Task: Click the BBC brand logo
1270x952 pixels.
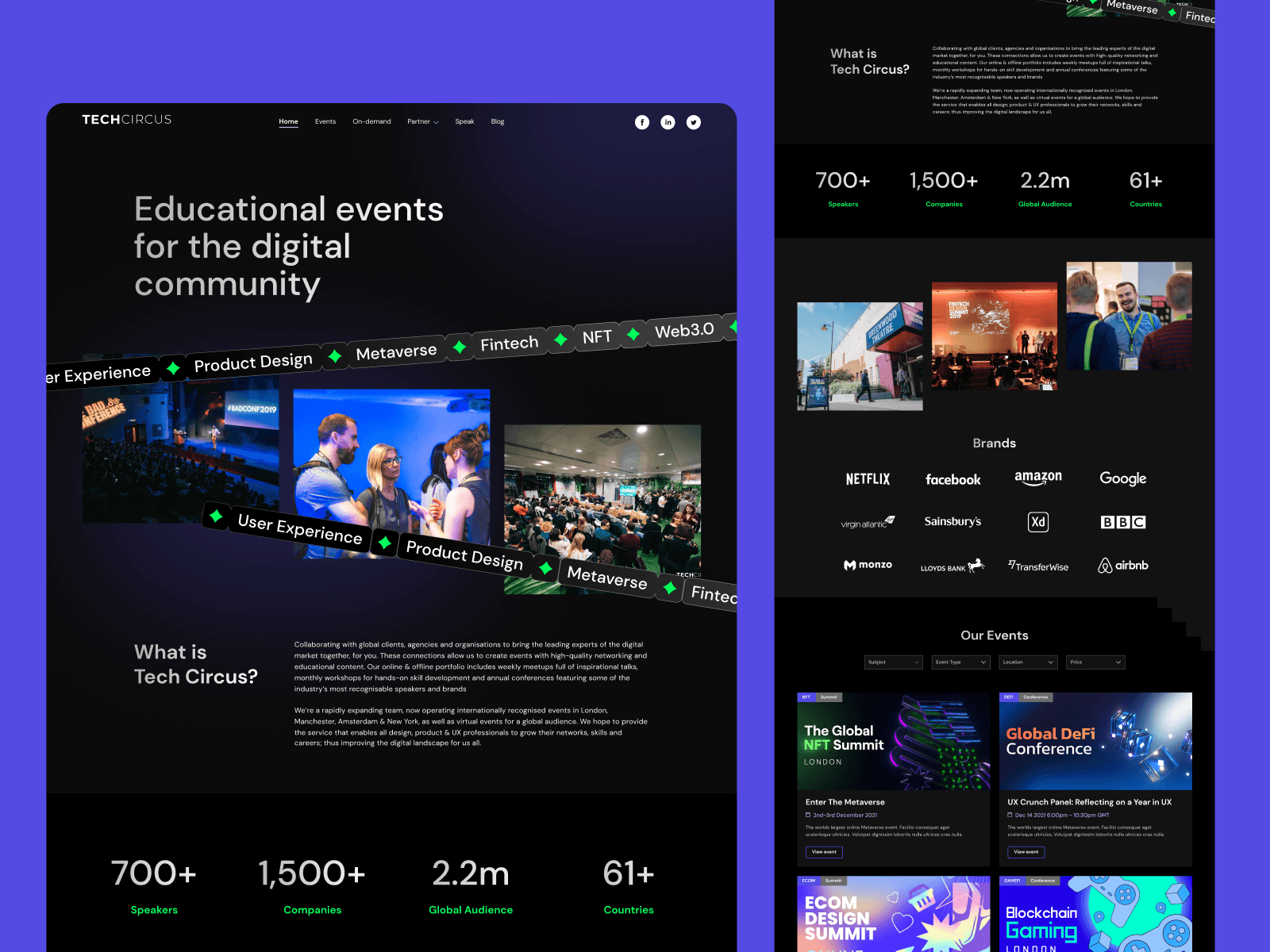Action: tap(1123, 522)
